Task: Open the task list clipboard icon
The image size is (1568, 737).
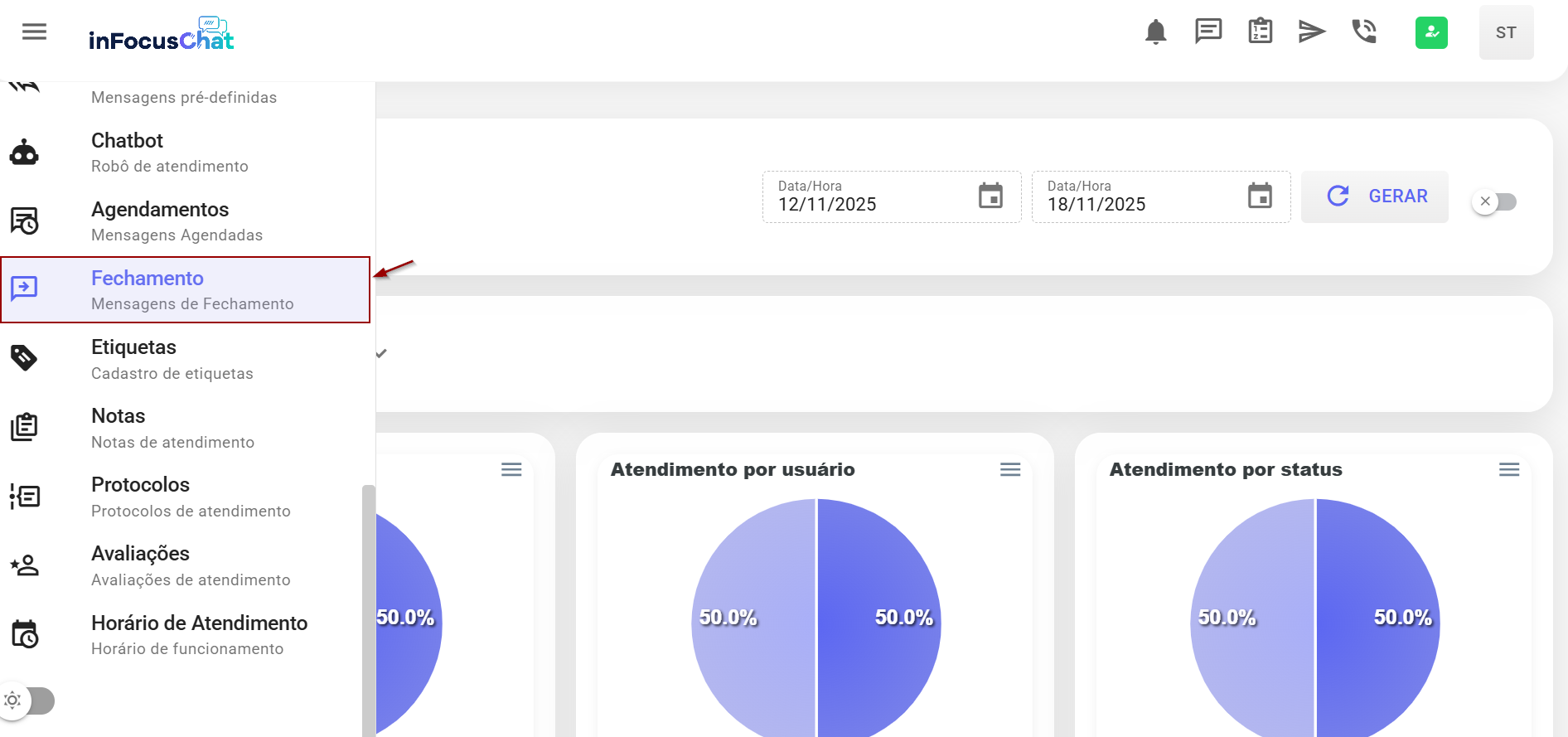Action: click(1260, 32)
